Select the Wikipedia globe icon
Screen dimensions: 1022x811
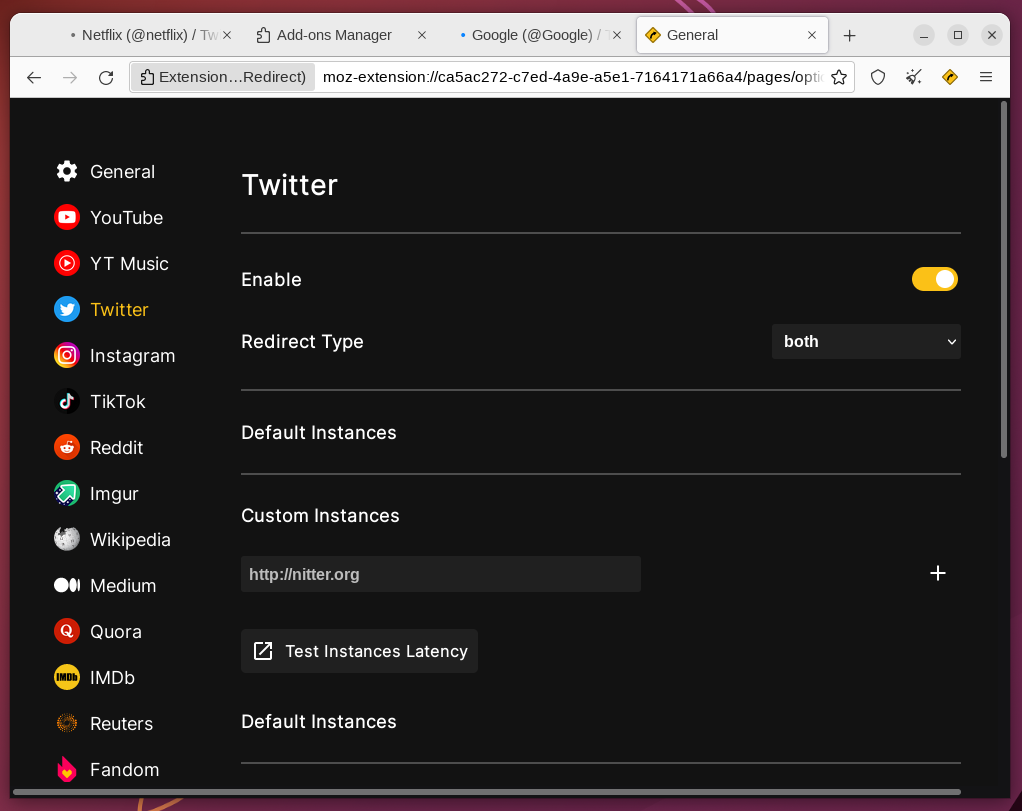pos(66,539)
